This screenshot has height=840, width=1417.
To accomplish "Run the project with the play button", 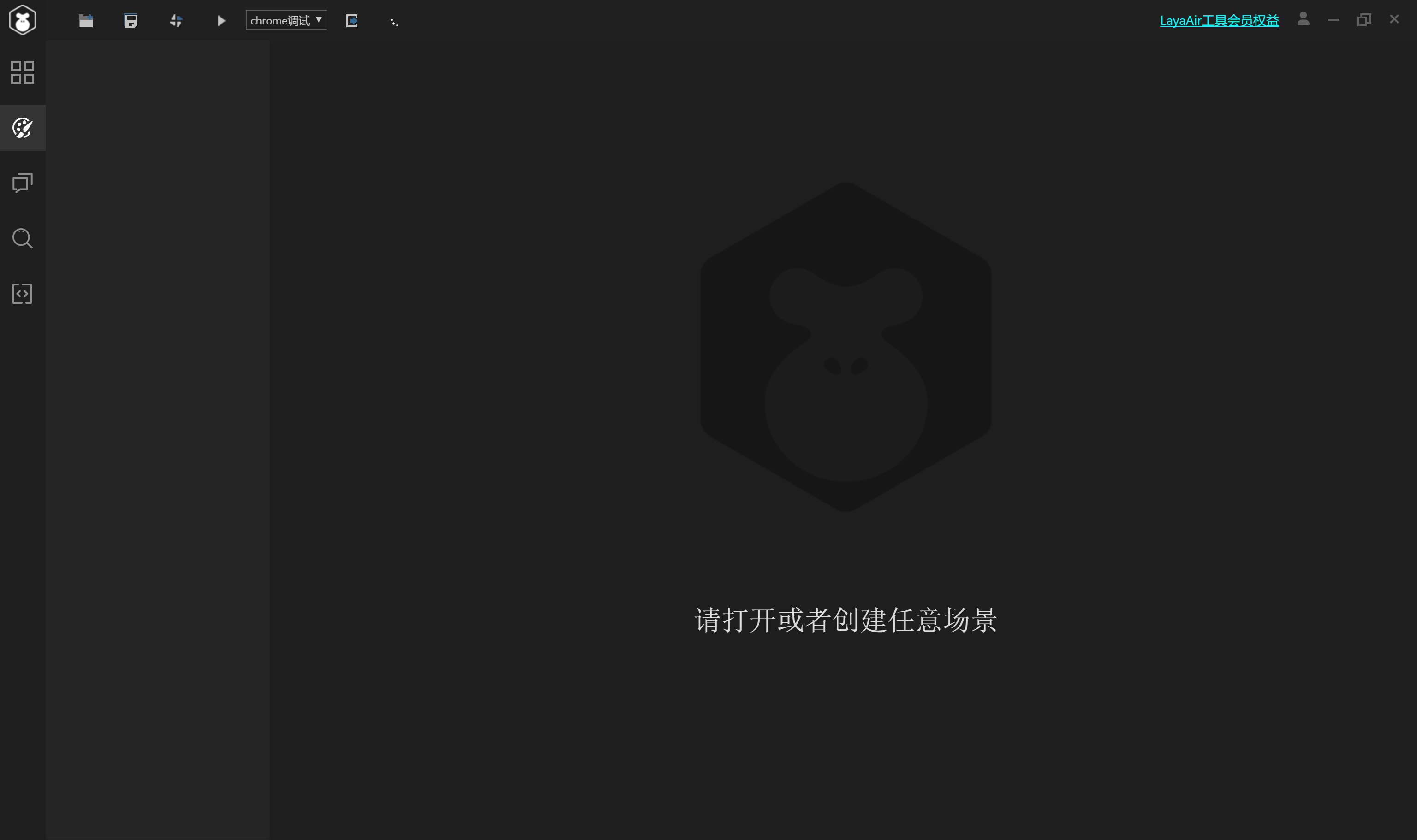I will [221, 21].
